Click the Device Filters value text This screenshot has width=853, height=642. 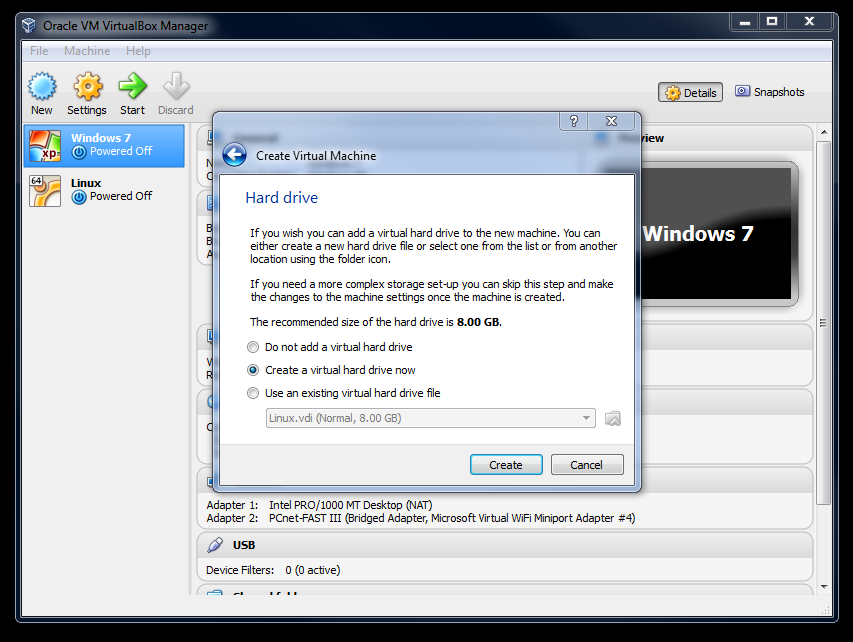[312, 570]
